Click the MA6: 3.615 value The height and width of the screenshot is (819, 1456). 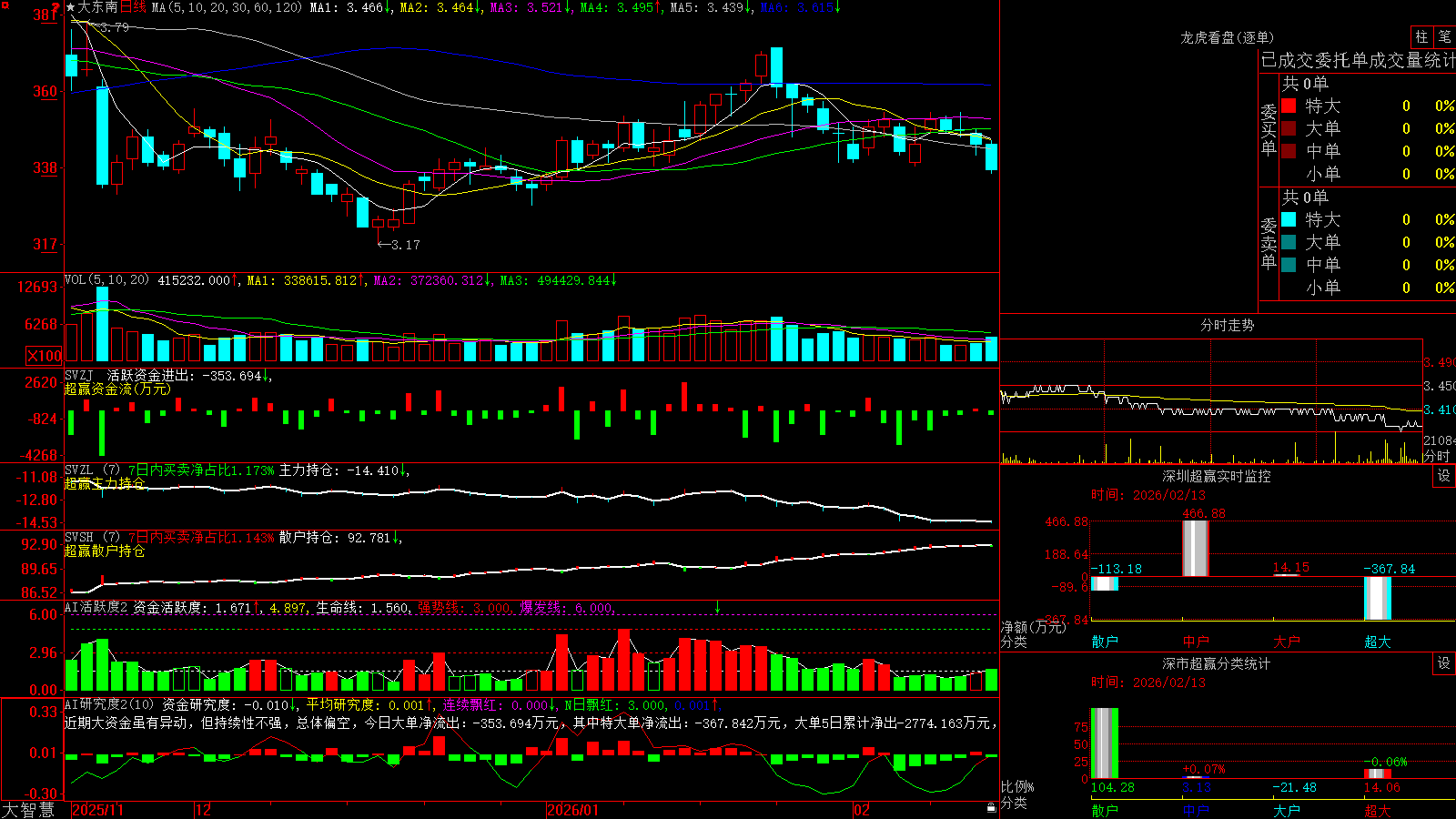(x=801, y=7)
